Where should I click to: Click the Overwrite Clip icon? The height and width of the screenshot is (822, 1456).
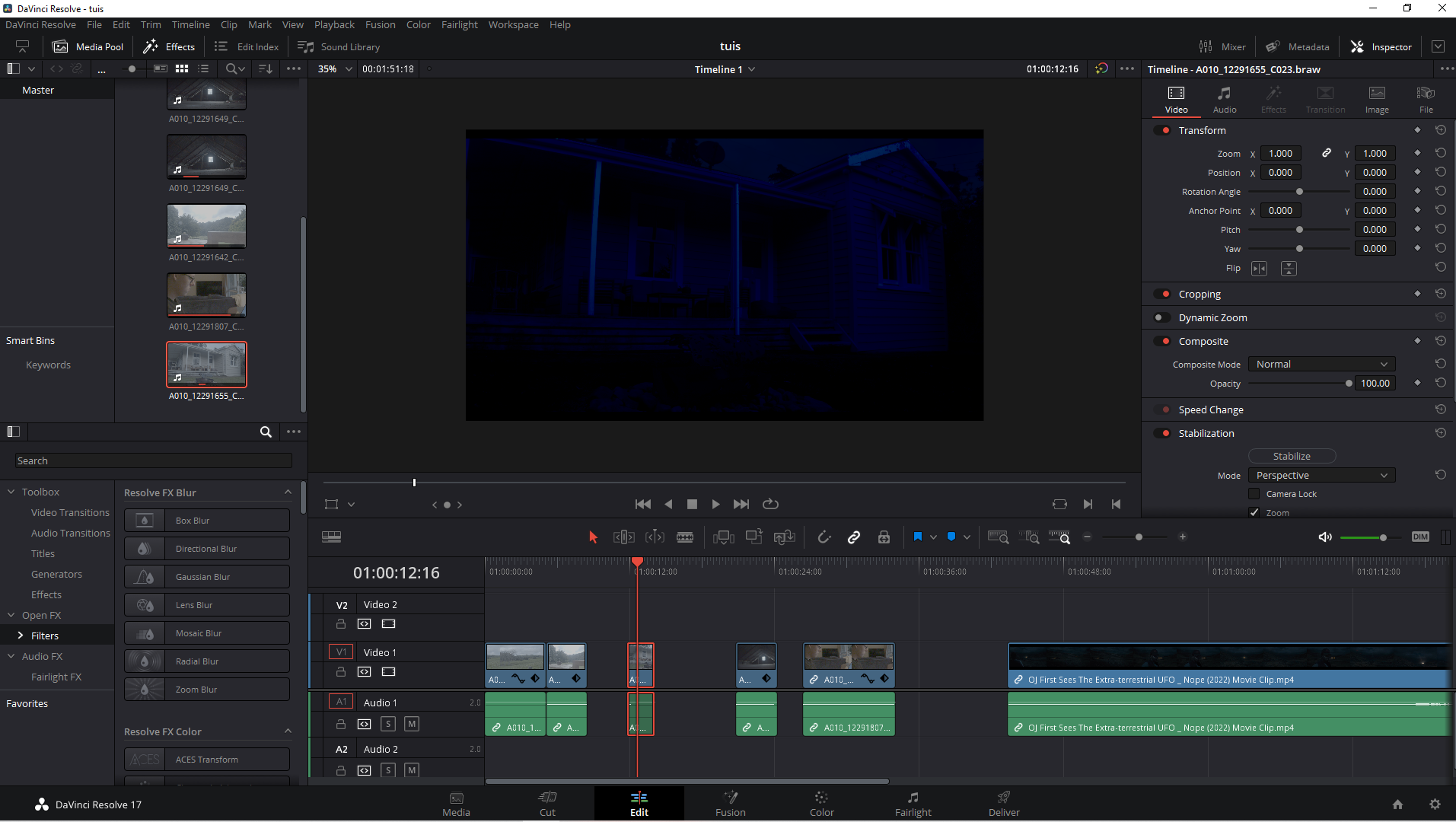pyautogui.click(x=754, y=537)
